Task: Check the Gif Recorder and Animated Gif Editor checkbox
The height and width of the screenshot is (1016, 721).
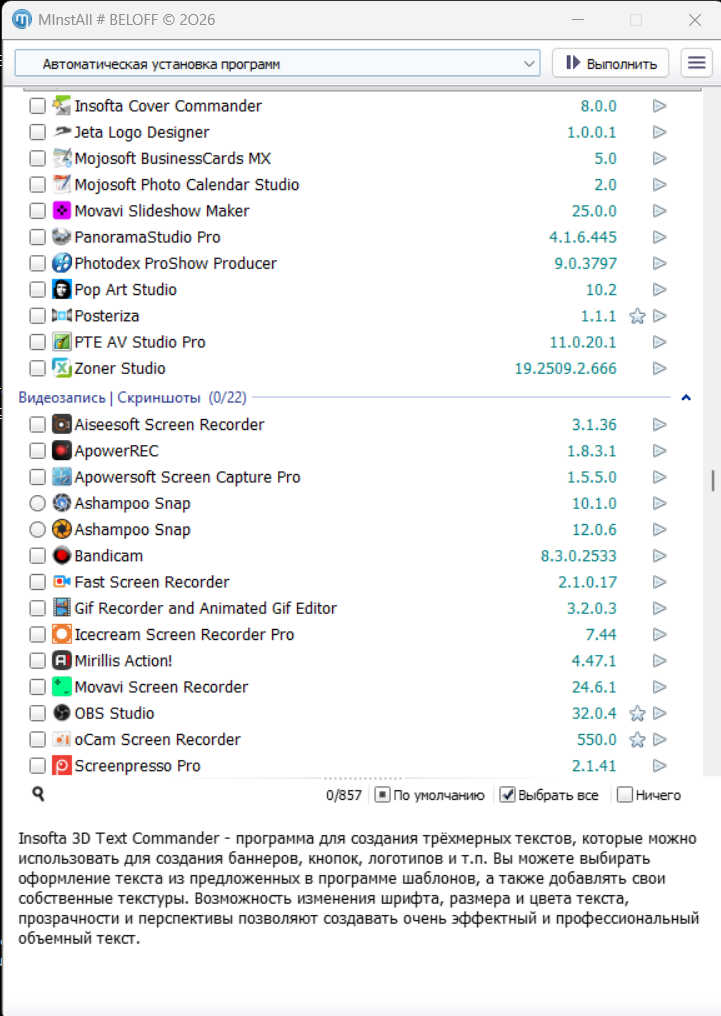Action: point(38,608)
